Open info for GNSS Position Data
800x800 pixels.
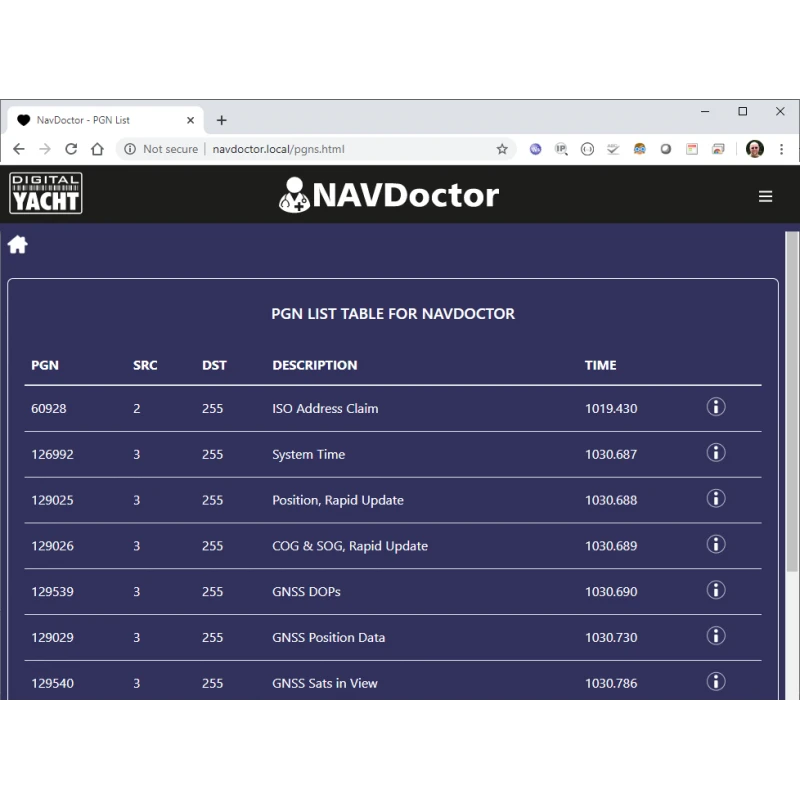point(715,636)
